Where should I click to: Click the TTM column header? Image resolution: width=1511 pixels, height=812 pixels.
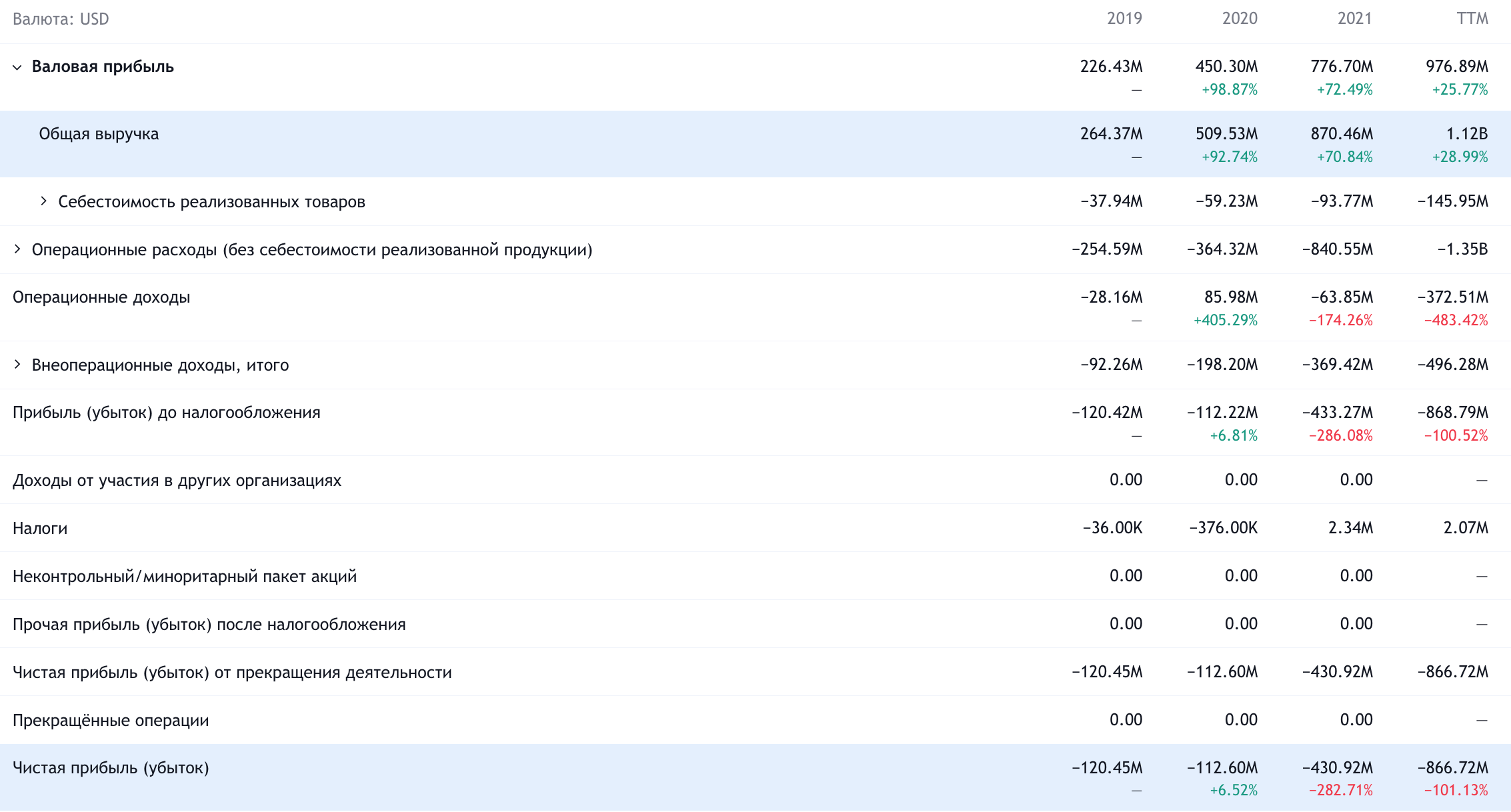1472,19
